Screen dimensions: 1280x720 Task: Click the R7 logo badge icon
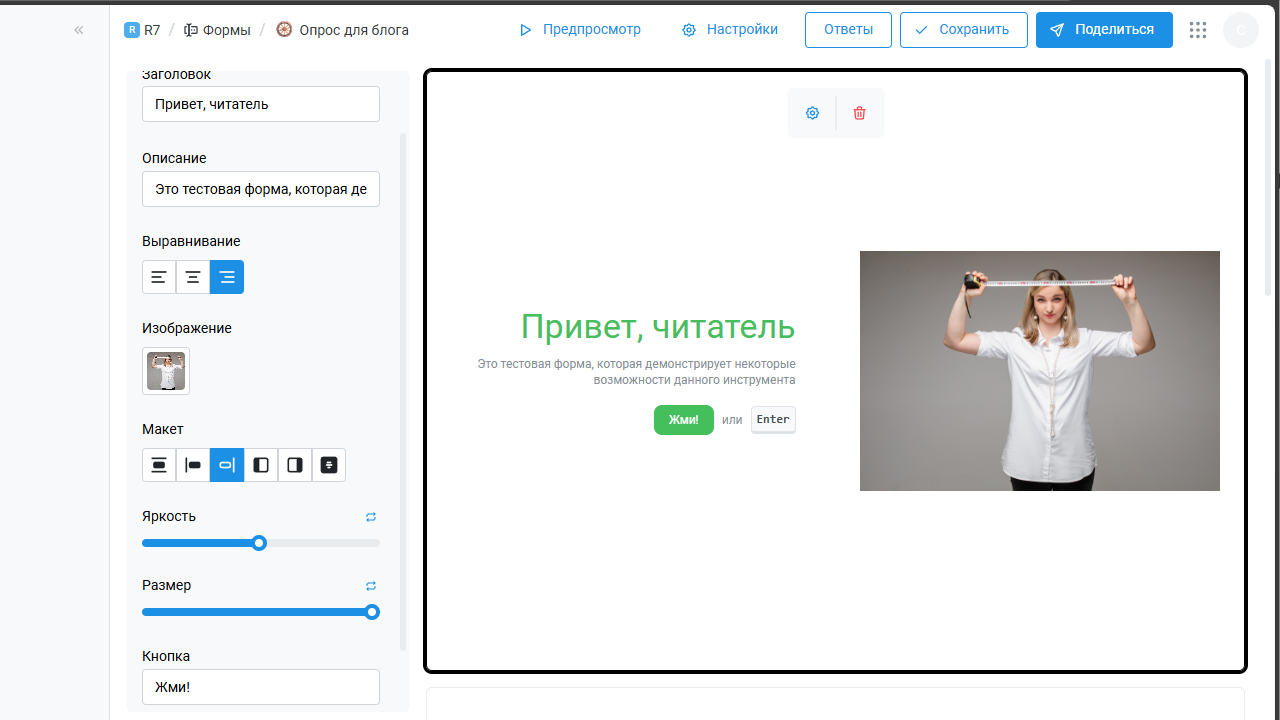[x=132, y=30]
